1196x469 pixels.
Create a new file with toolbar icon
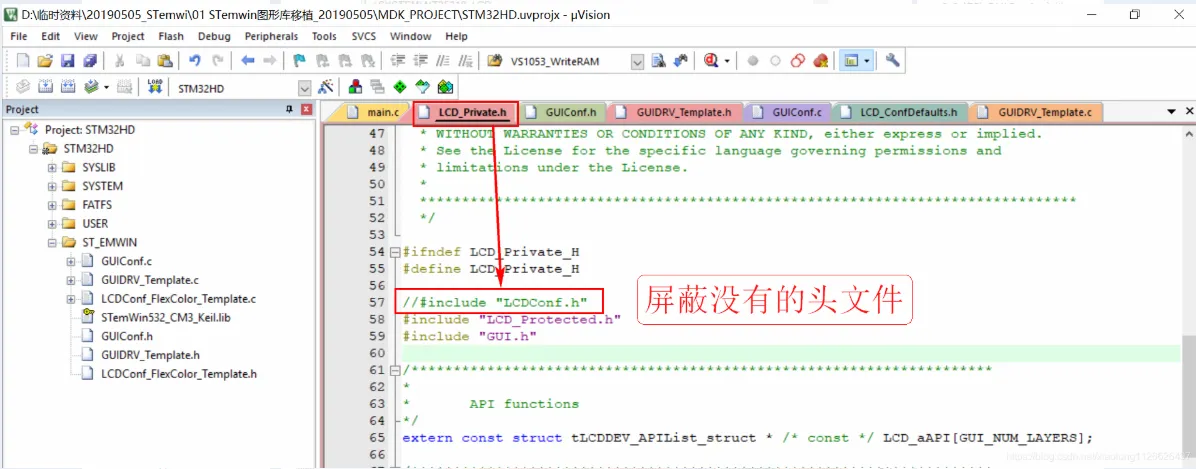pyautogui.click(x=23, y=60)
